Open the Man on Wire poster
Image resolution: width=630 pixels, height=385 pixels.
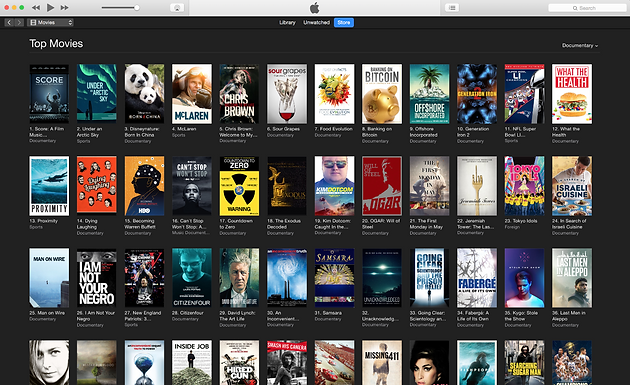pos(49,278)
